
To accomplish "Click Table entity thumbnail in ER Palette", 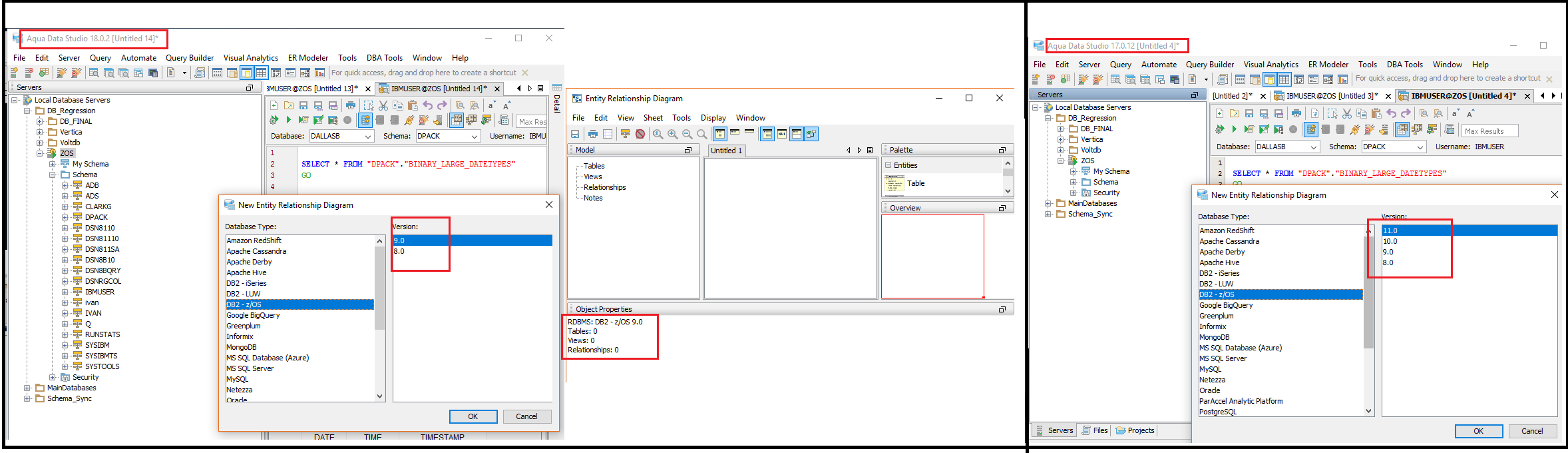I will (x=894, y=183).
